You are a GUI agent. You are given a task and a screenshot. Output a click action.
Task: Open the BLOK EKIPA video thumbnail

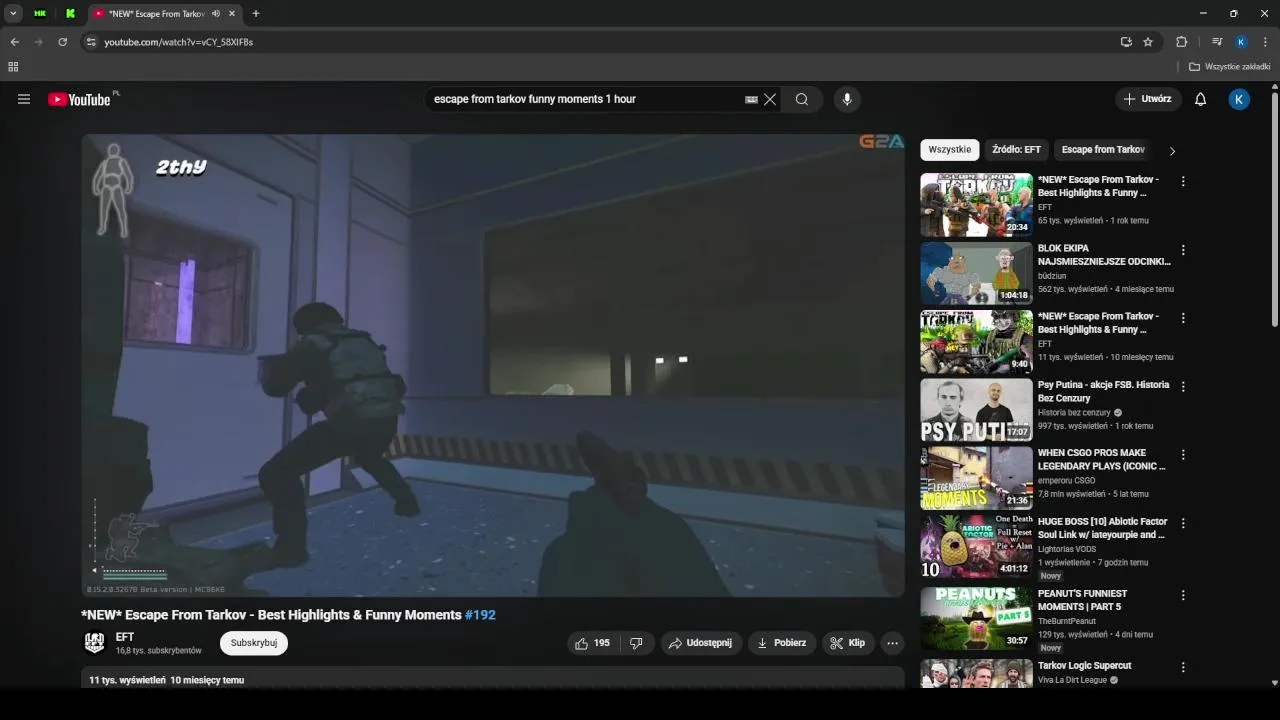976,273
